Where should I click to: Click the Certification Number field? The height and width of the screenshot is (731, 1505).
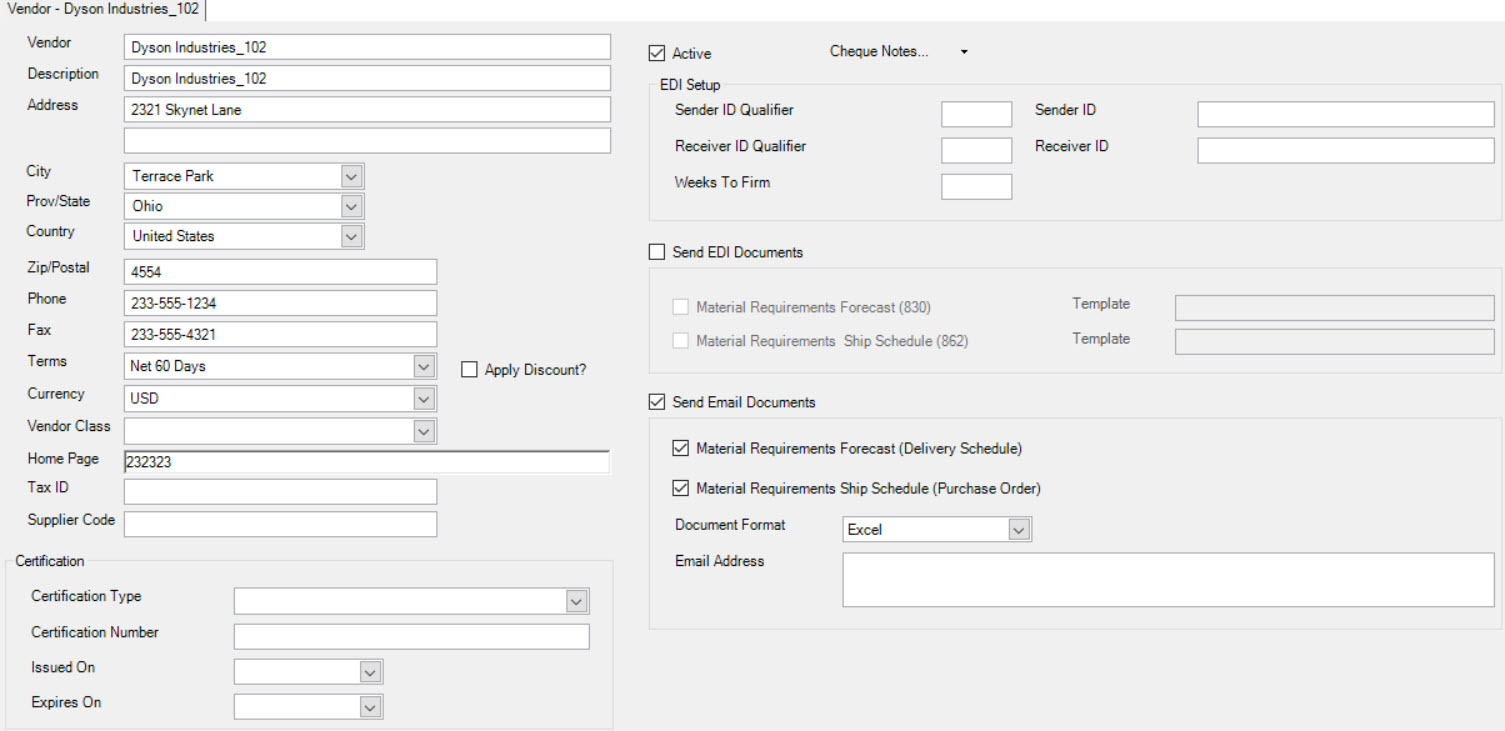point(412,637)
